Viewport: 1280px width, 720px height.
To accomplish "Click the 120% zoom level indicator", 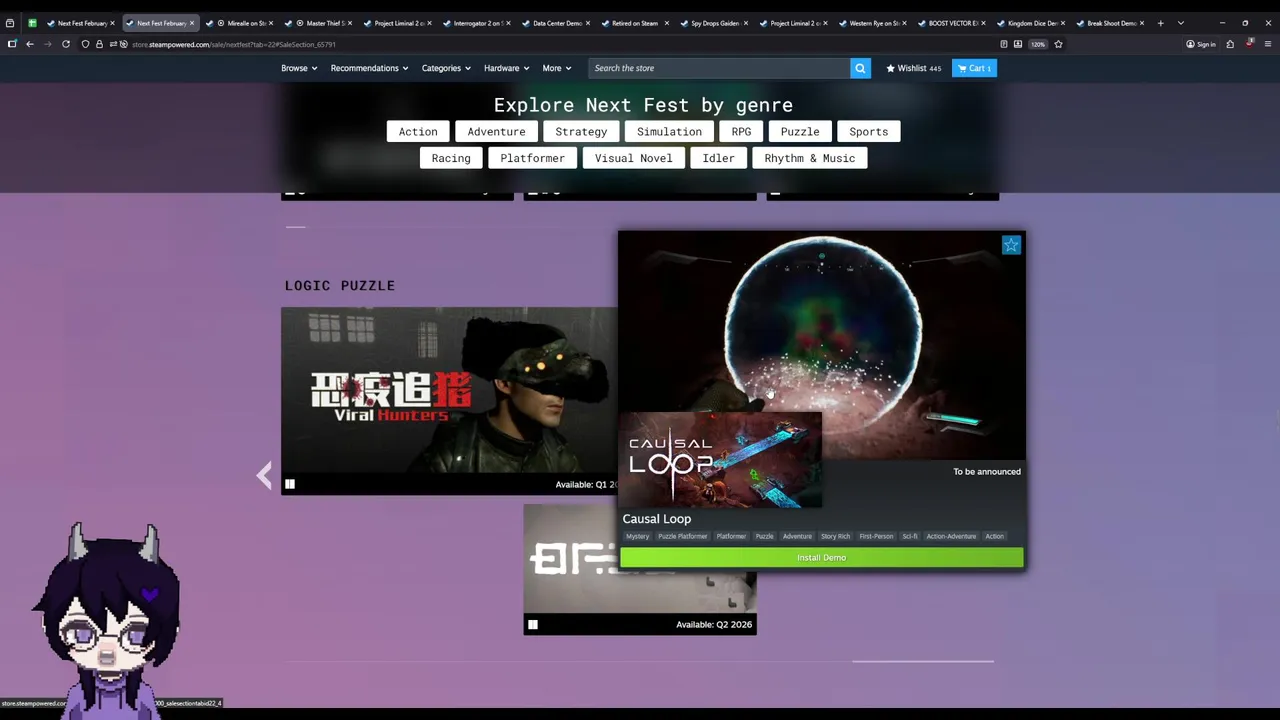I will point(1038,44).
